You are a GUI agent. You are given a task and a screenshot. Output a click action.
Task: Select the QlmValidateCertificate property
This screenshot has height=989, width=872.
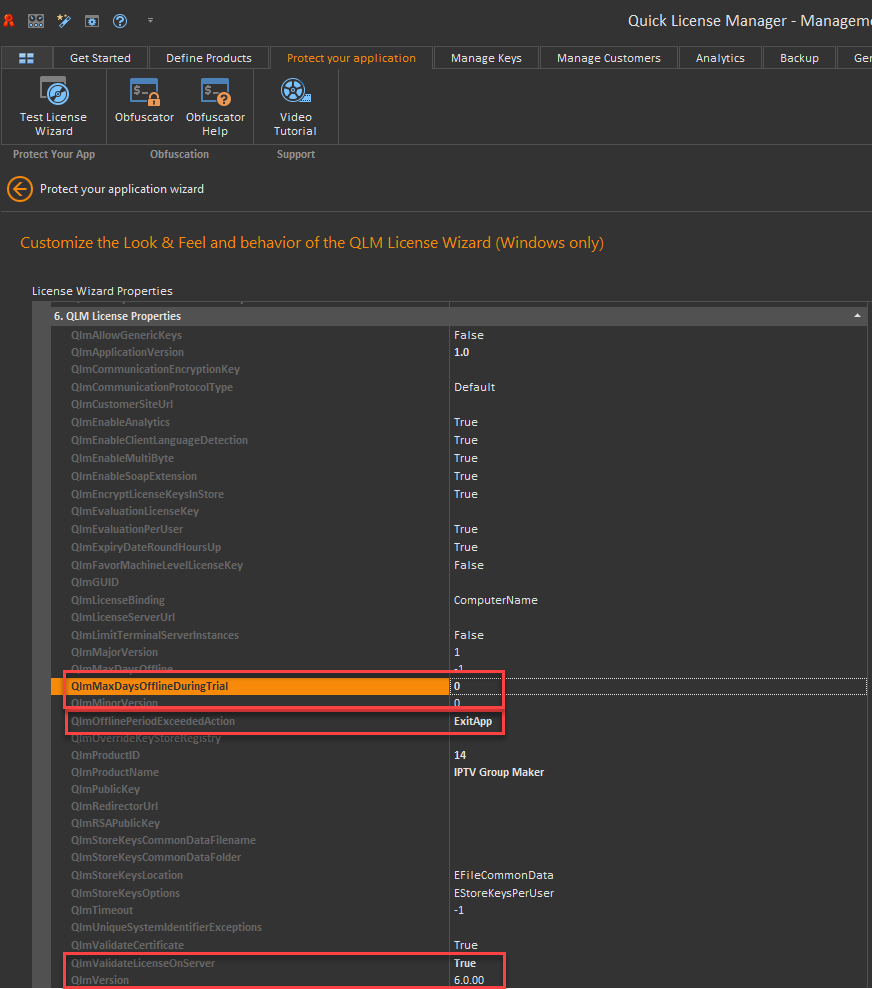(127, 945)
